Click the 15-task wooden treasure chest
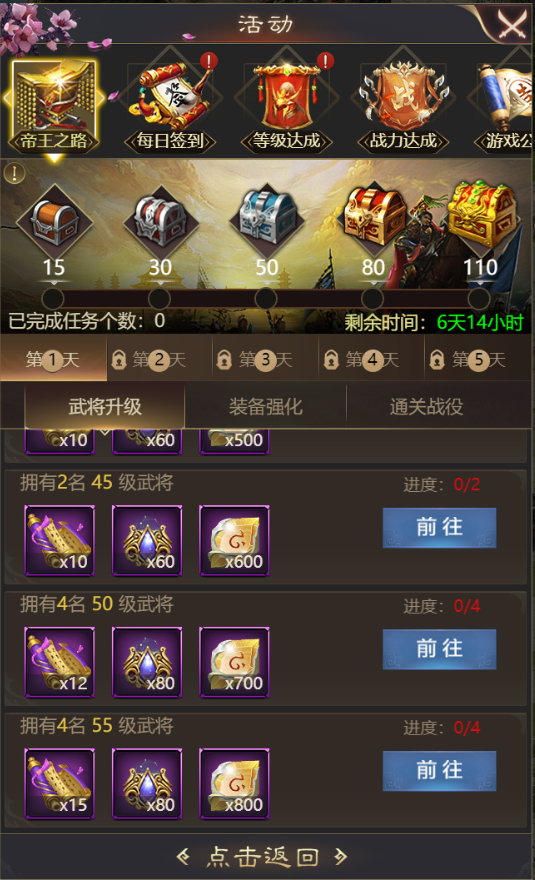This screenshot has width=535, height=880. (54, 221)
